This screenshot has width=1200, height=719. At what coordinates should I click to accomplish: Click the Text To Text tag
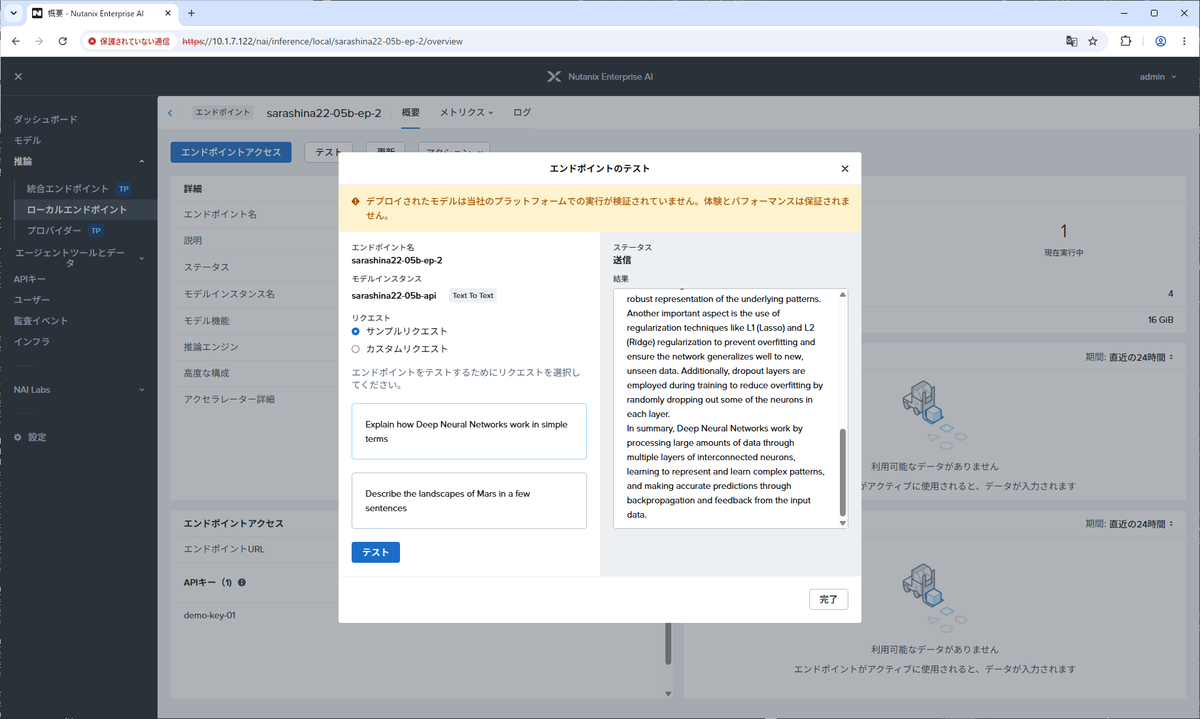tap(473, 296)
